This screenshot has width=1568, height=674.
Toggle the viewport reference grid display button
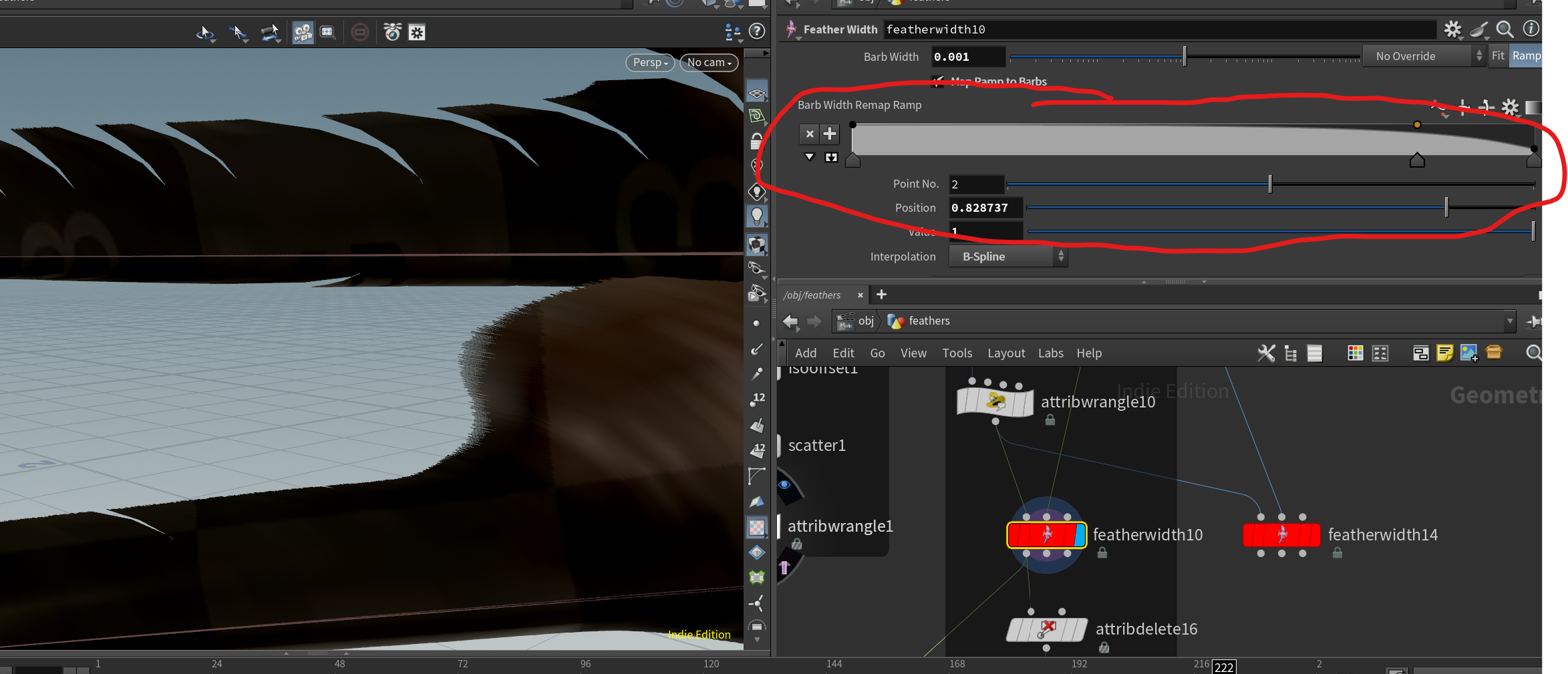point(756,92)
